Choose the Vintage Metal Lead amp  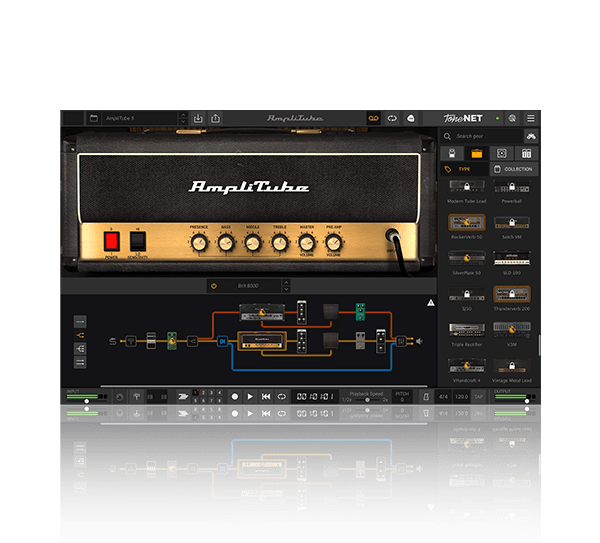point(512,366)
